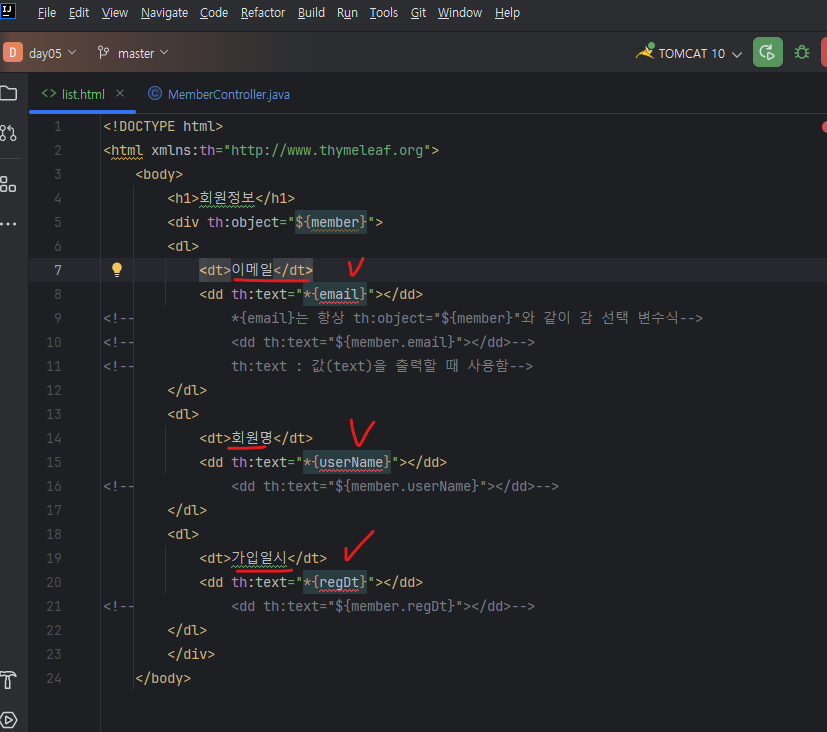
Task: Open the Help menu
Action: pos(507,13)
